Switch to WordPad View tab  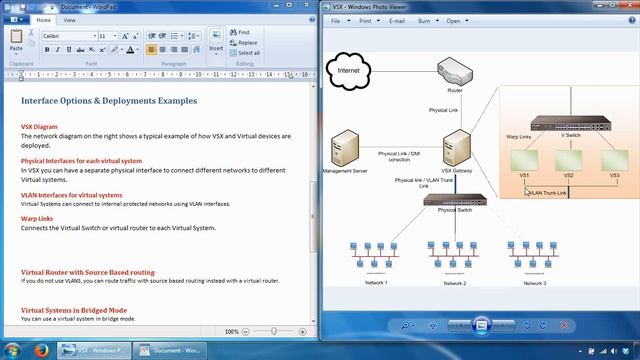coord(69,20)
